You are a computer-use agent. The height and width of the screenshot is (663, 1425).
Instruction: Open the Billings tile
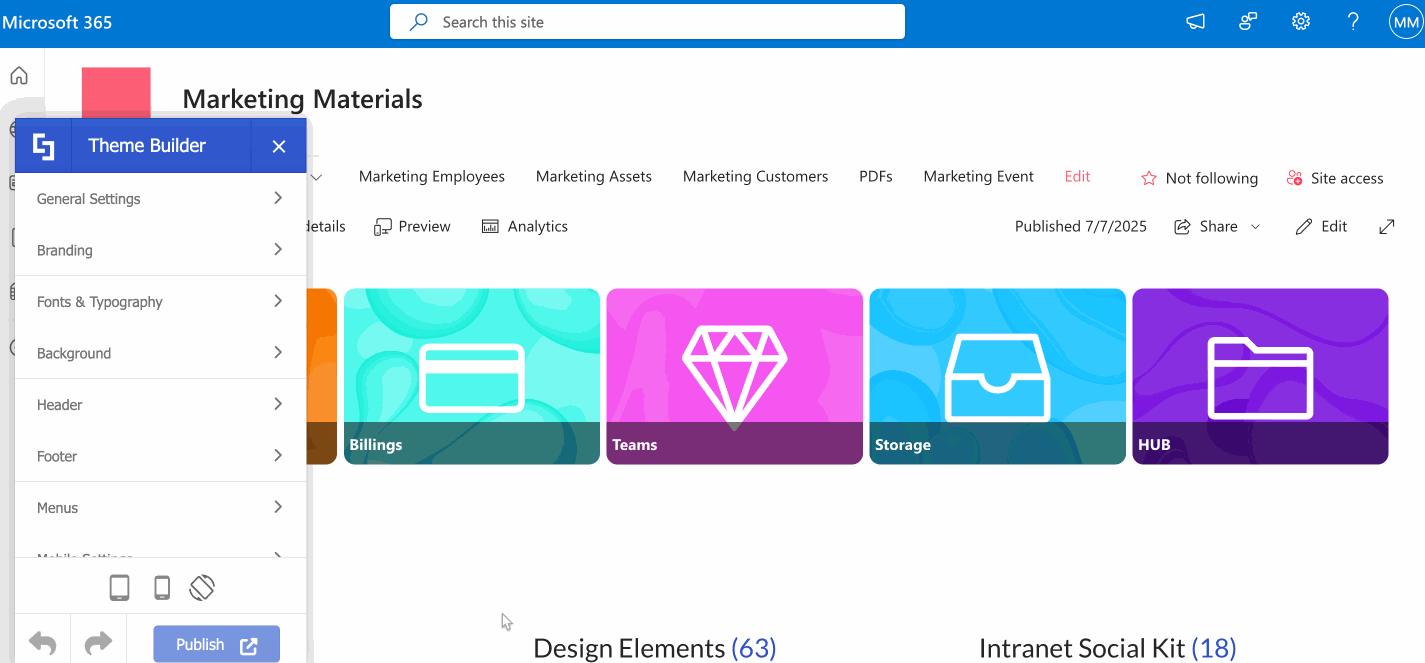(472, 376)
